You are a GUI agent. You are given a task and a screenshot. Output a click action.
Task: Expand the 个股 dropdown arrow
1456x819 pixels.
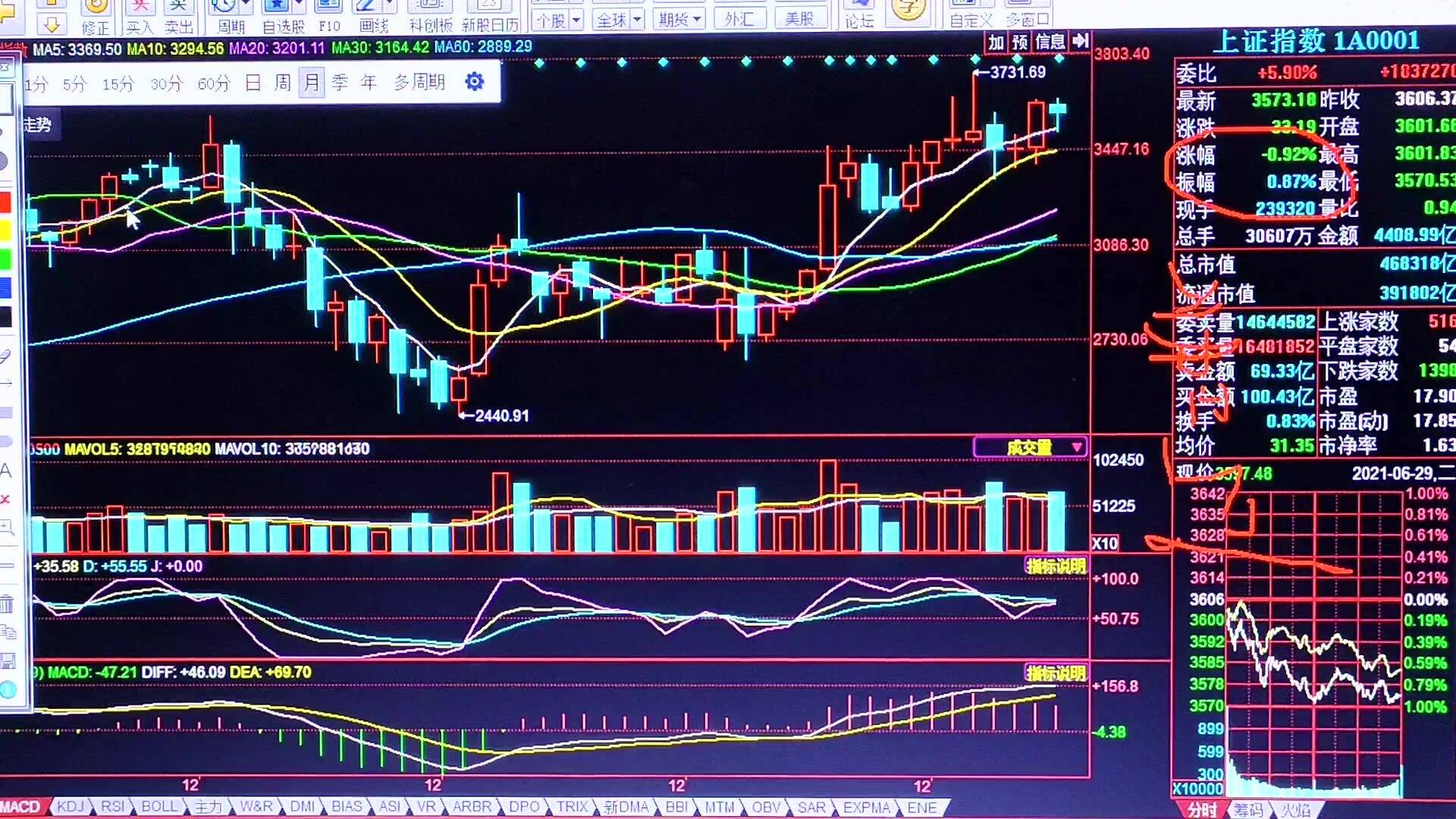577,20
